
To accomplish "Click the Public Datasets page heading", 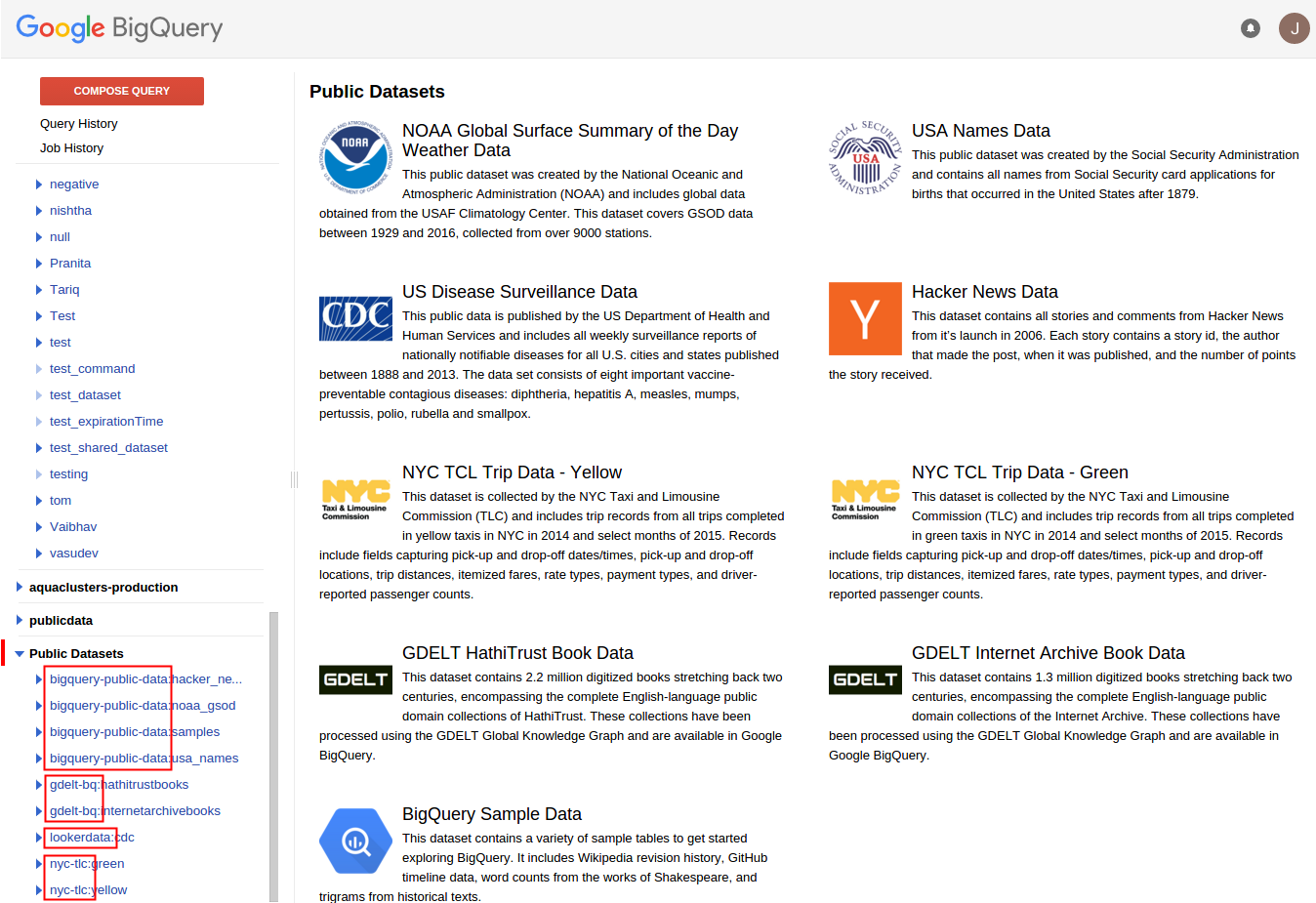I will point(377,92).
